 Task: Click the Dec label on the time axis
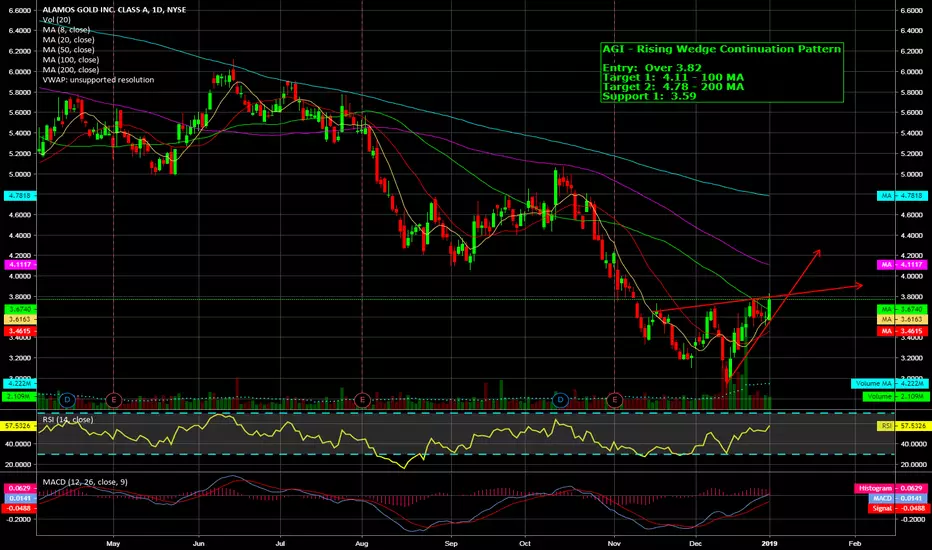[695, 543]
